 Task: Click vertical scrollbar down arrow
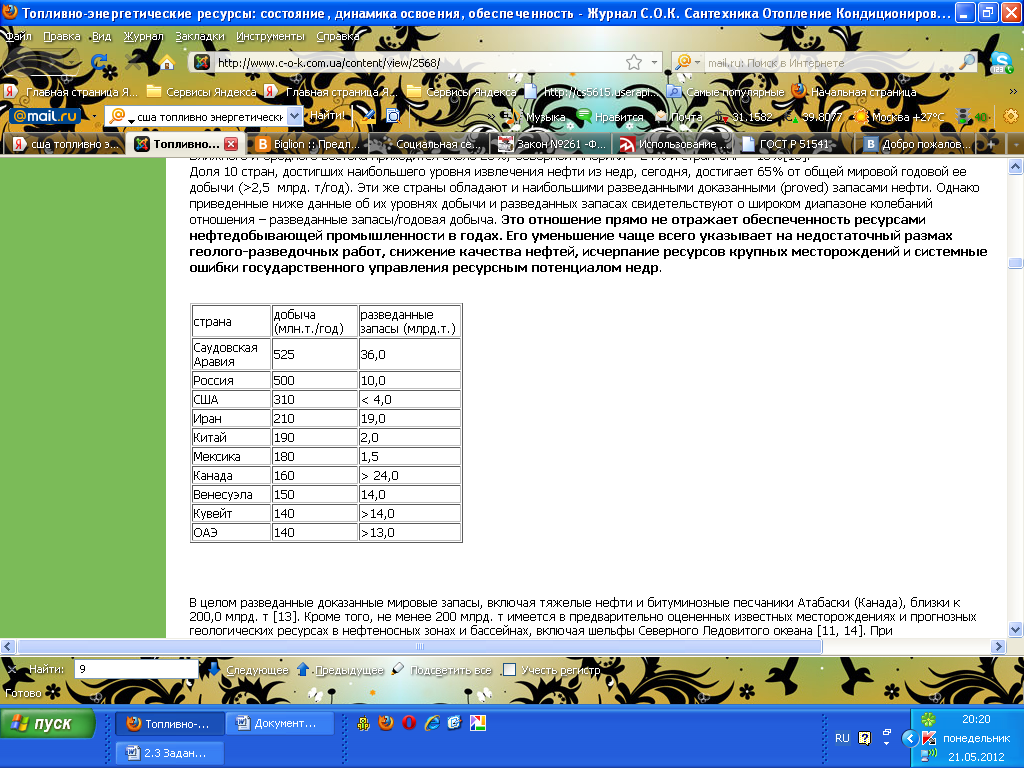pos(1016,630)
